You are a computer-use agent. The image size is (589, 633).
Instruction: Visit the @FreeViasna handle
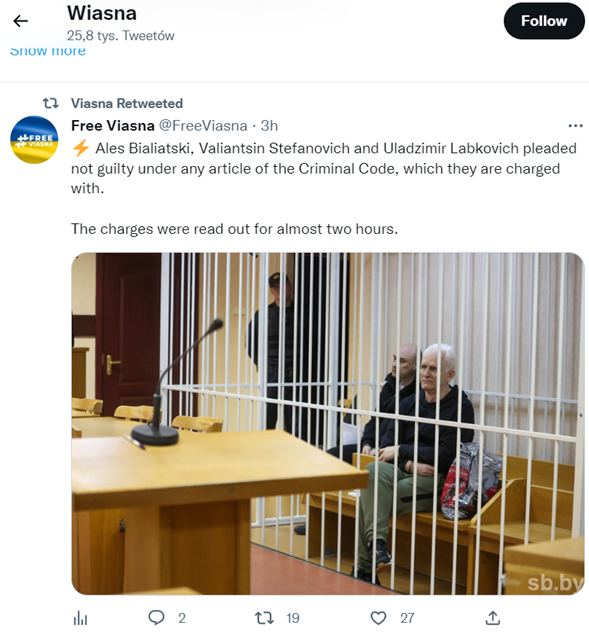click(x=203, y=126)
